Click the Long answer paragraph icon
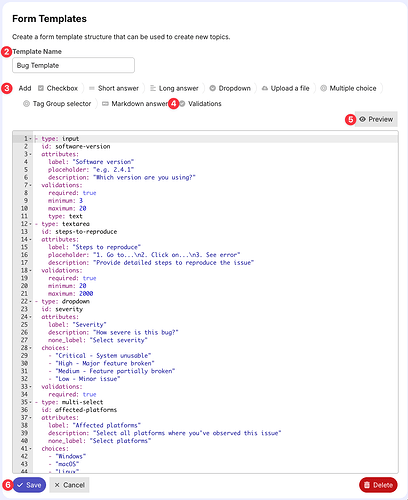408x500 pixels. pyautogui.click(x=153, y=88)
